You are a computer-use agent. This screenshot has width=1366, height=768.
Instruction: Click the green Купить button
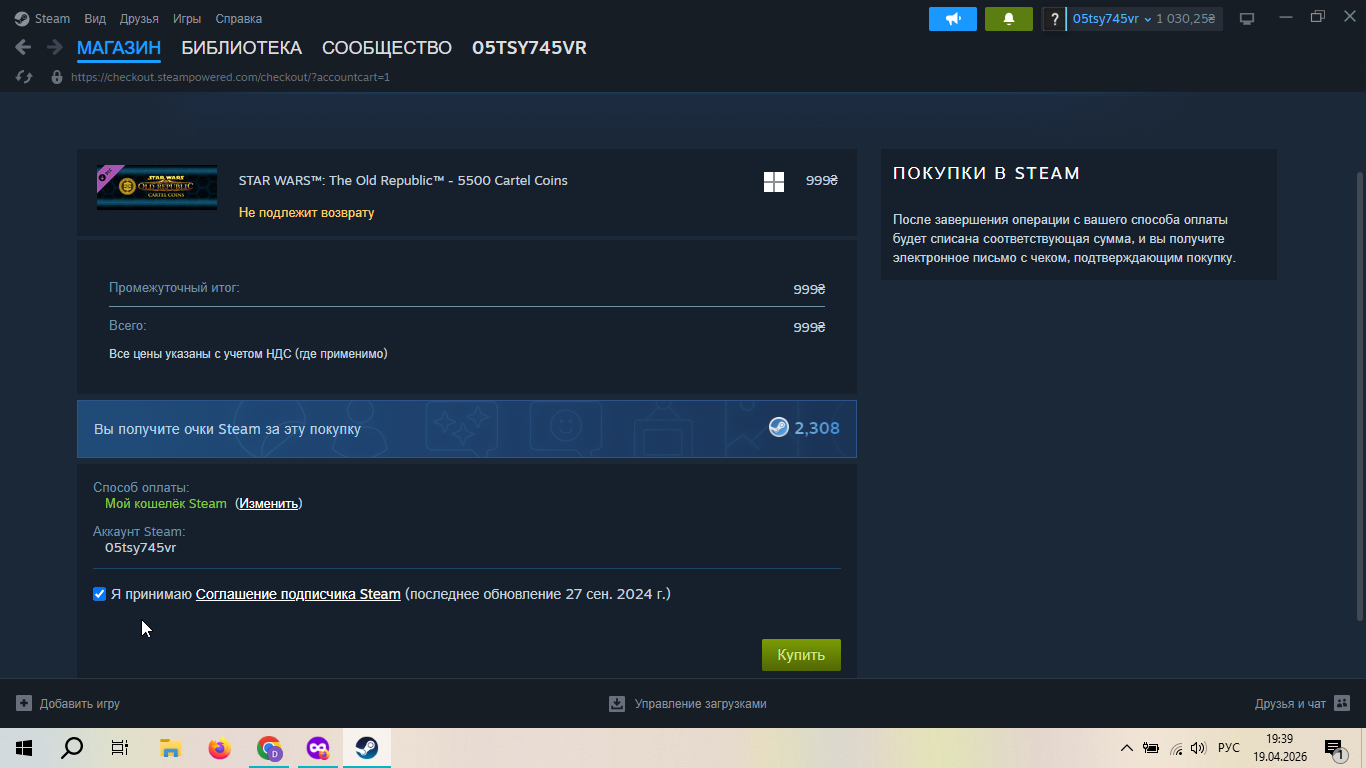pyautogui.click(x=801, y=655)
